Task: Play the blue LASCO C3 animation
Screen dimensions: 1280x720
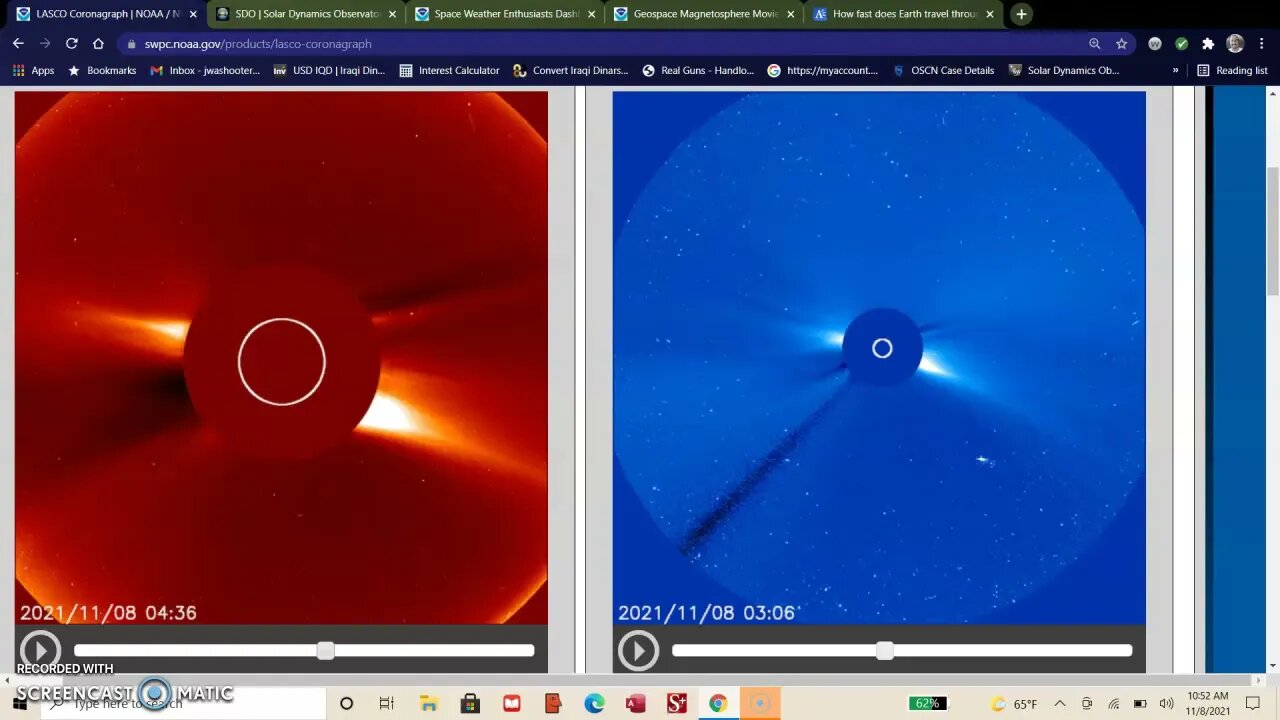Action: click(638, 651)
